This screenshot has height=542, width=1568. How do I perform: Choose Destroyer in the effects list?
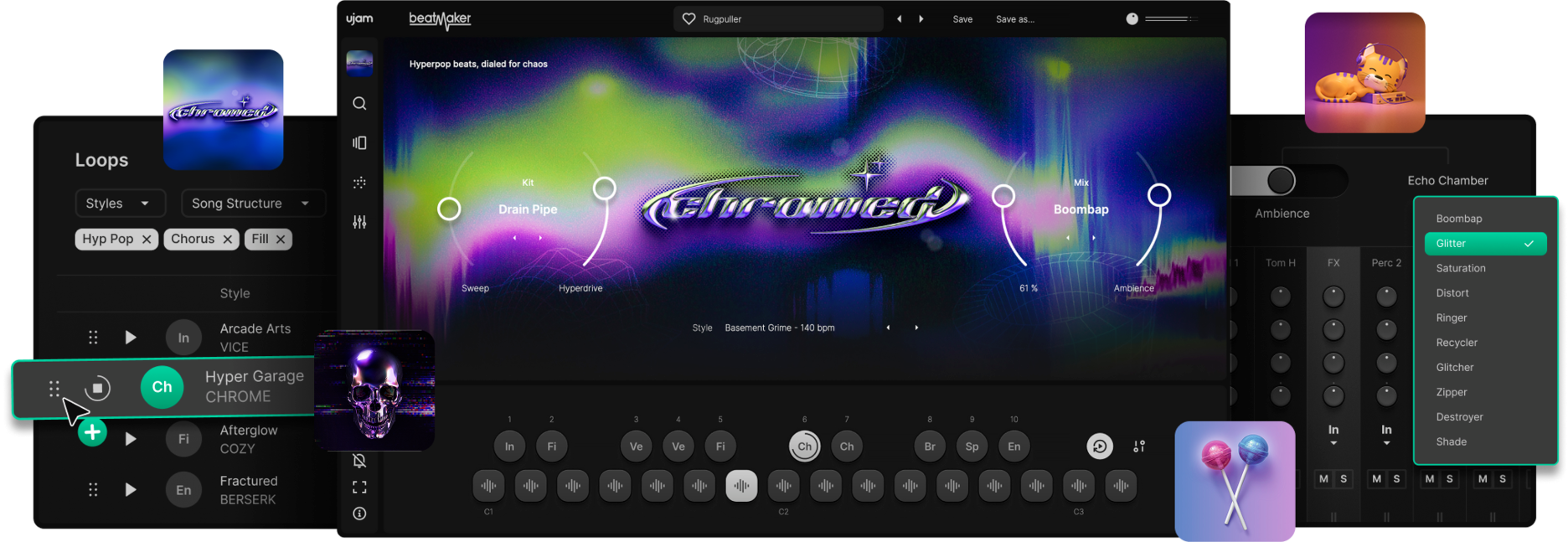pyautogui.click(x=1459, y=417)
